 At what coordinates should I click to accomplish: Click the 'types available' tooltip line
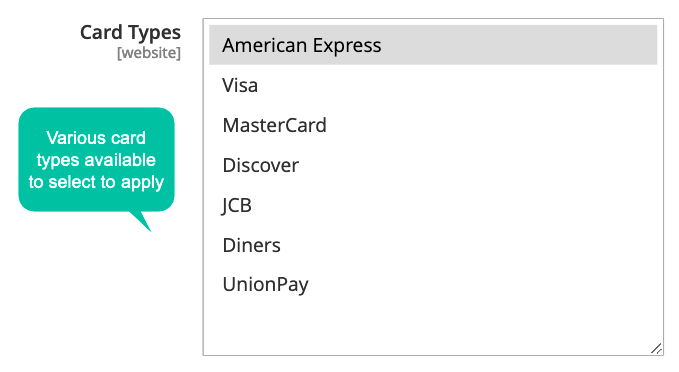coord(96,160)
